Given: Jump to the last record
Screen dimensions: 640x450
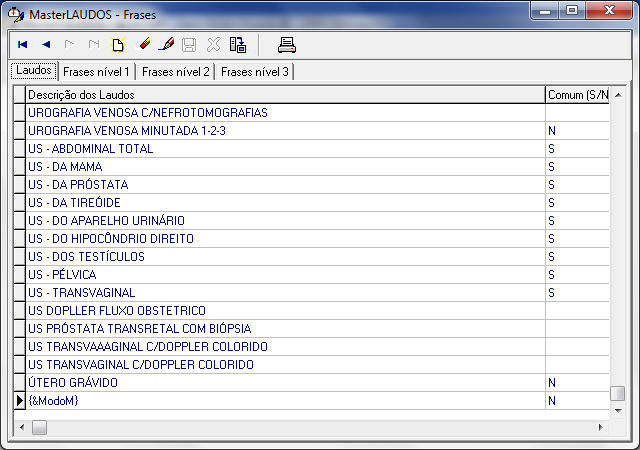Looking at the screenshot, I should pos(94,45).
